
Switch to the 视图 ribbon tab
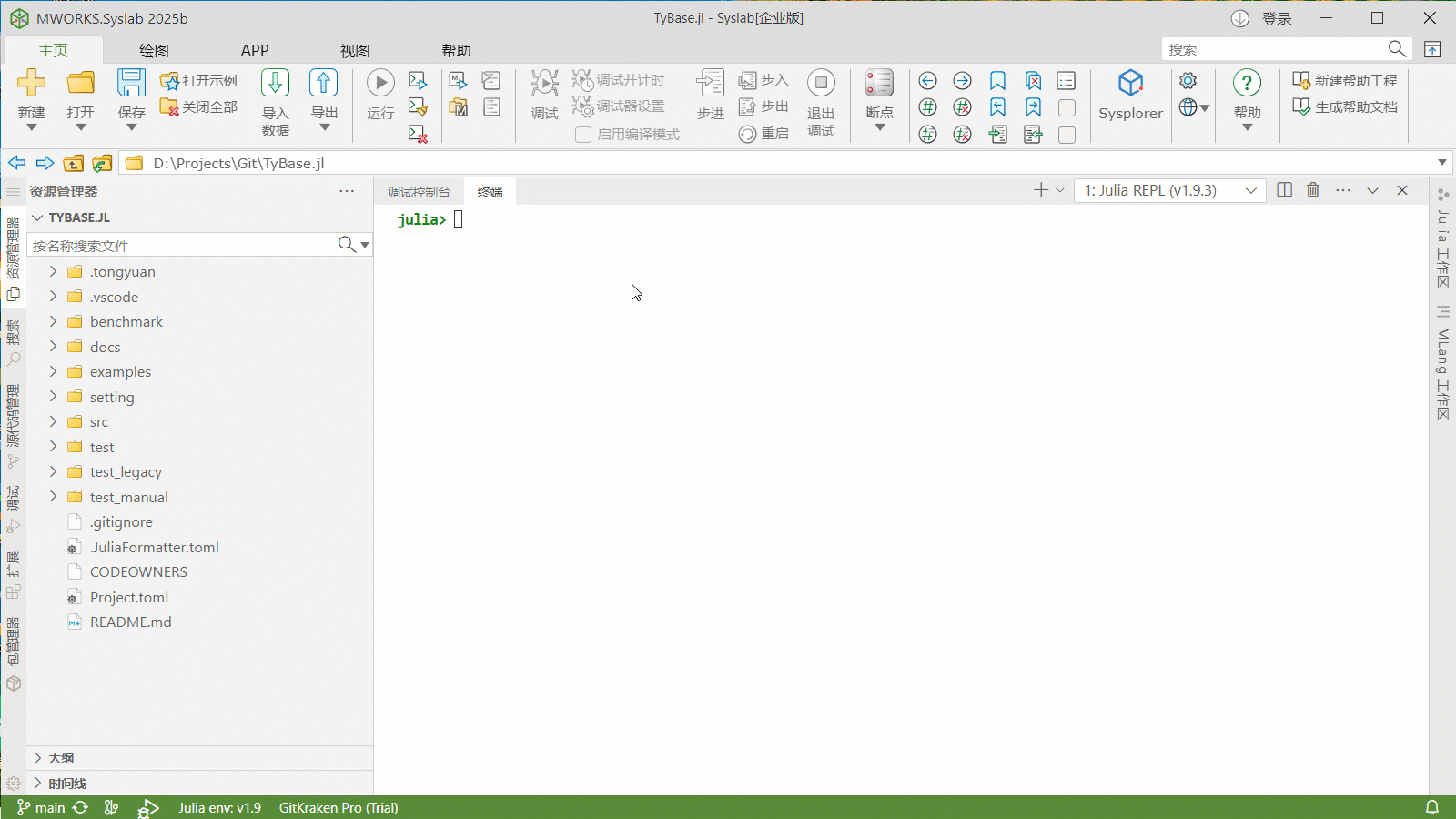[x=355, y=50]
